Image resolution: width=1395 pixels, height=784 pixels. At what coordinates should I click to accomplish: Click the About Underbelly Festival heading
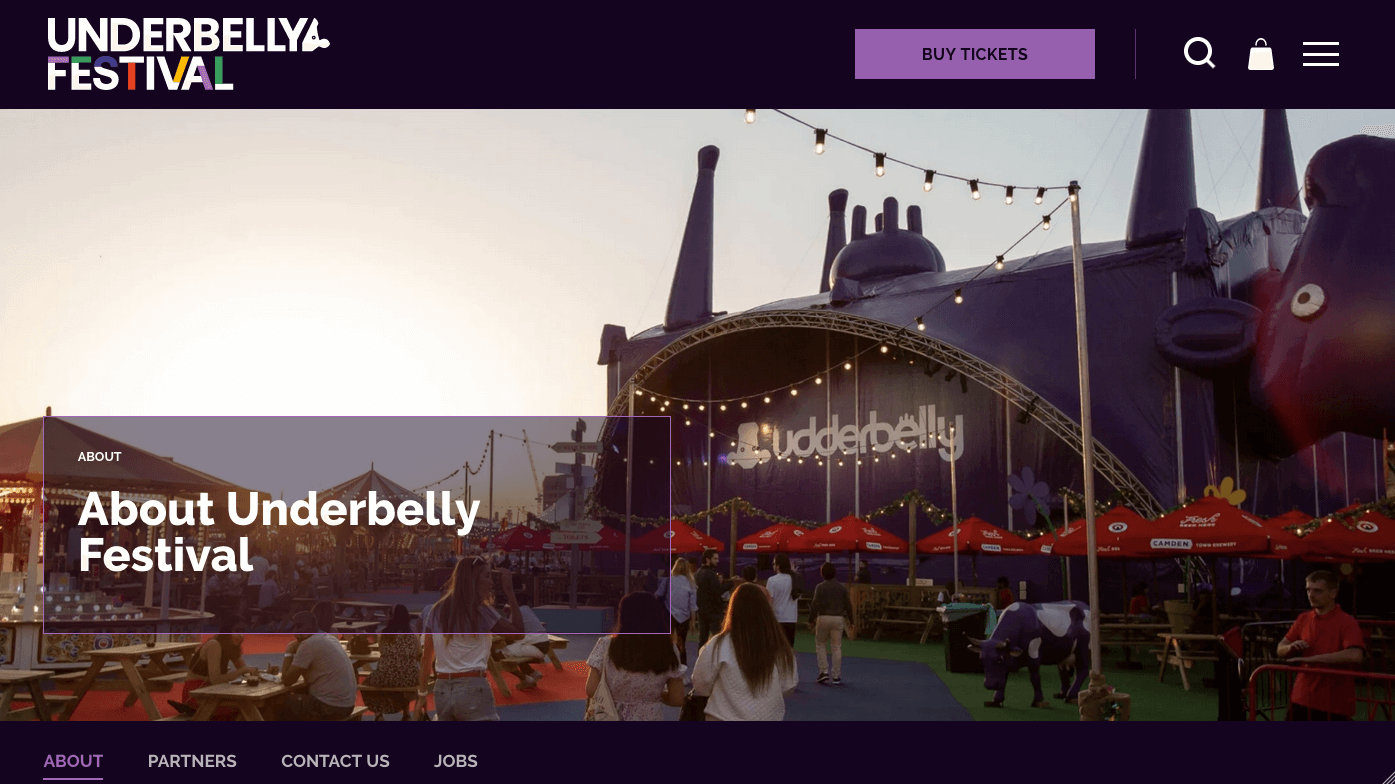(279, 532)
